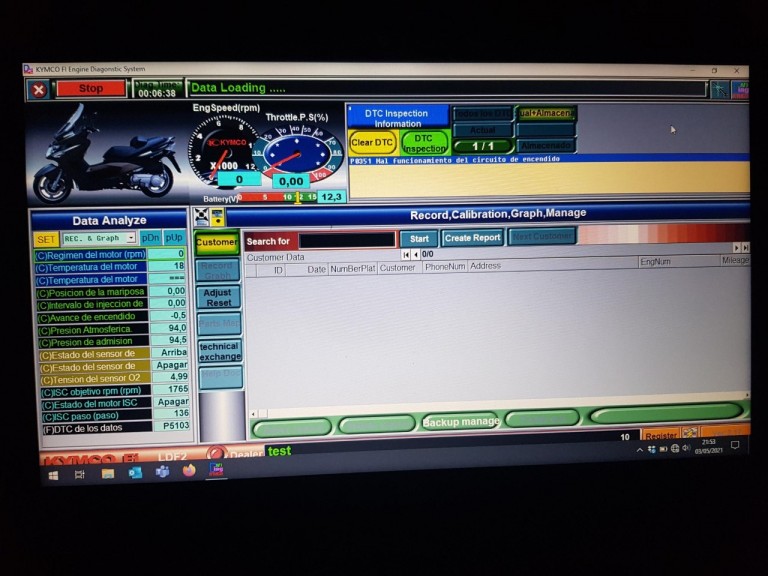Click the yellow device icon above Customer
768x576 pixels.
pos(217,215)
